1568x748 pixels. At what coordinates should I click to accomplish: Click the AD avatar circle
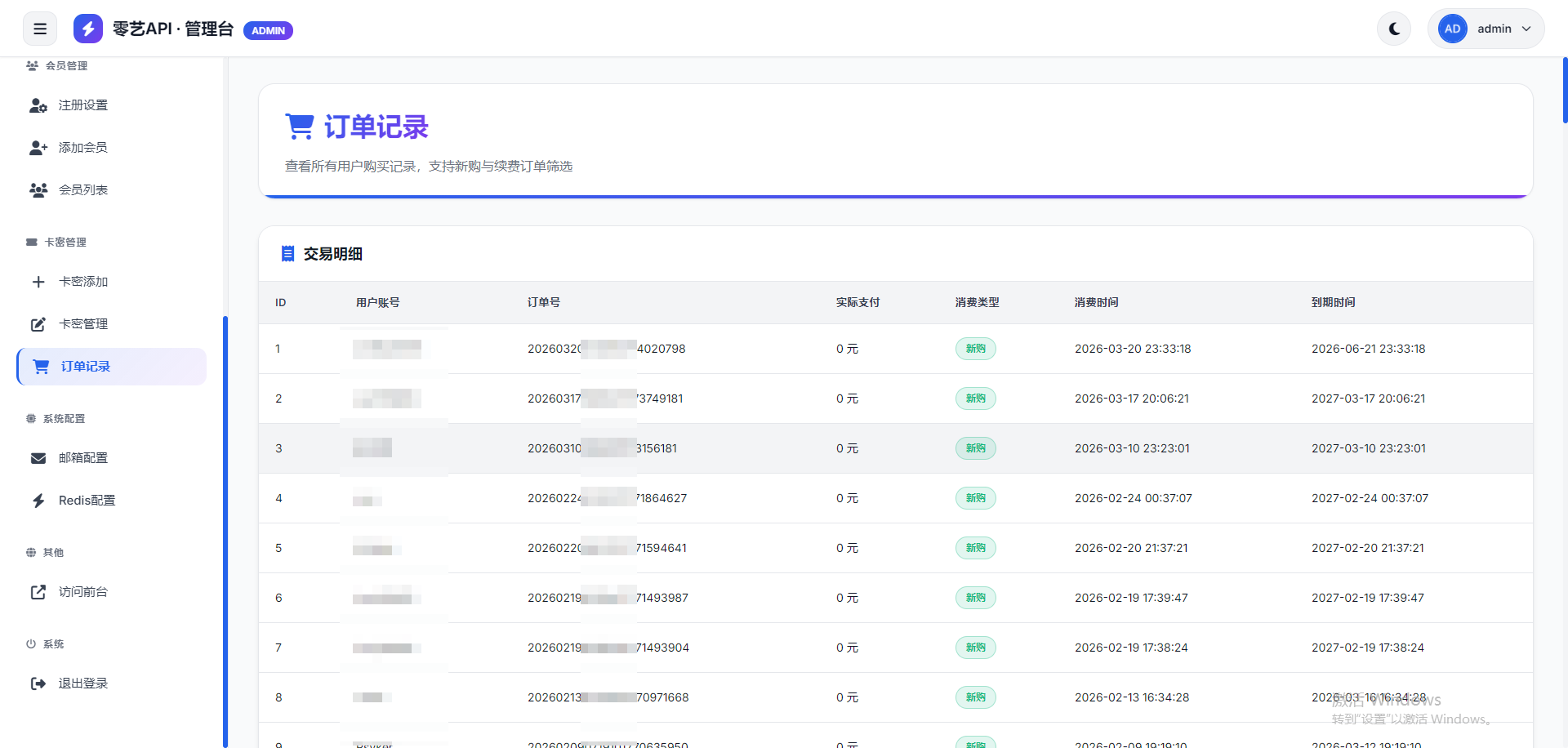click(x=1452, y=29)
